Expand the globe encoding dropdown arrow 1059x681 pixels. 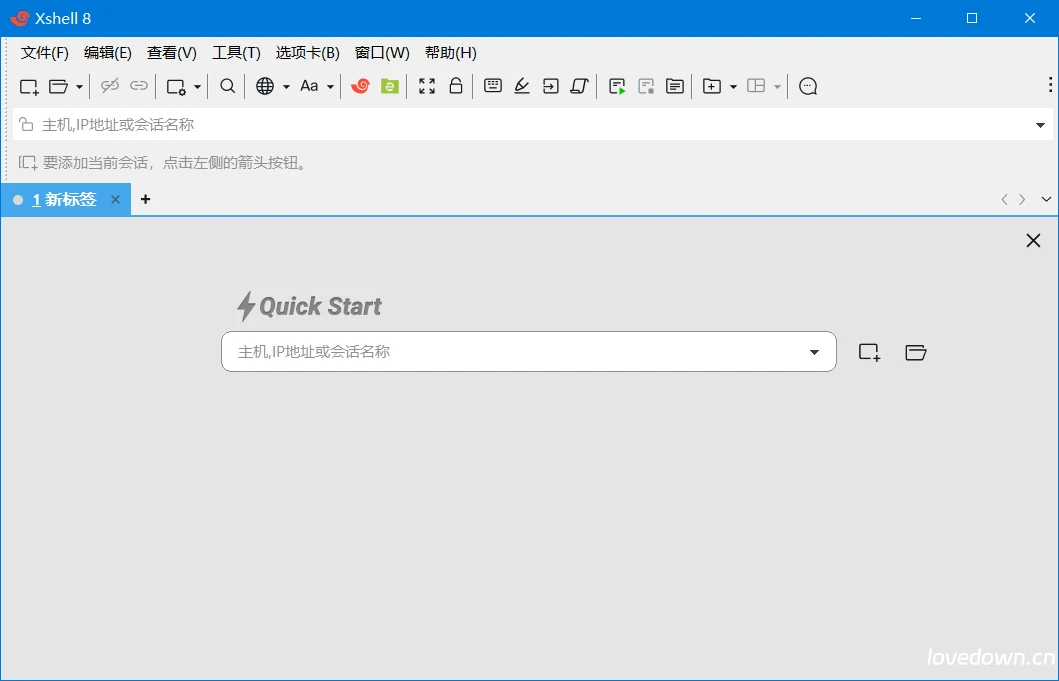[x=286, y=87]
